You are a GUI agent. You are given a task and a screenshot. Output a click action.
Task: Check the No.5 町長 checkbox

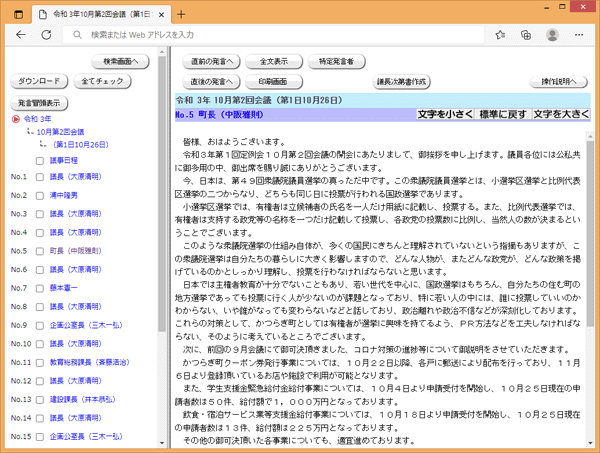tap(40, 251)
